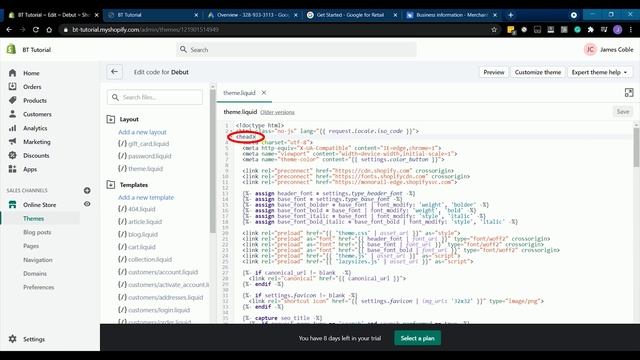640x360 pixels.
Task: Switch to Overview Google Ads tab
Action: point(252,15)
